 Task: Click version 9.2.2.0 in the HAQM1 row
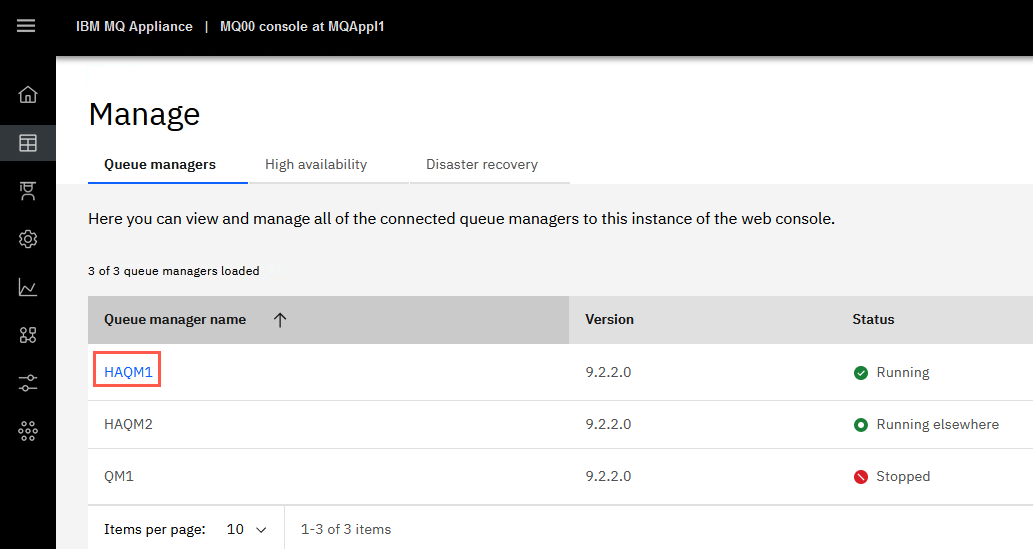click(x=608, y=372)
